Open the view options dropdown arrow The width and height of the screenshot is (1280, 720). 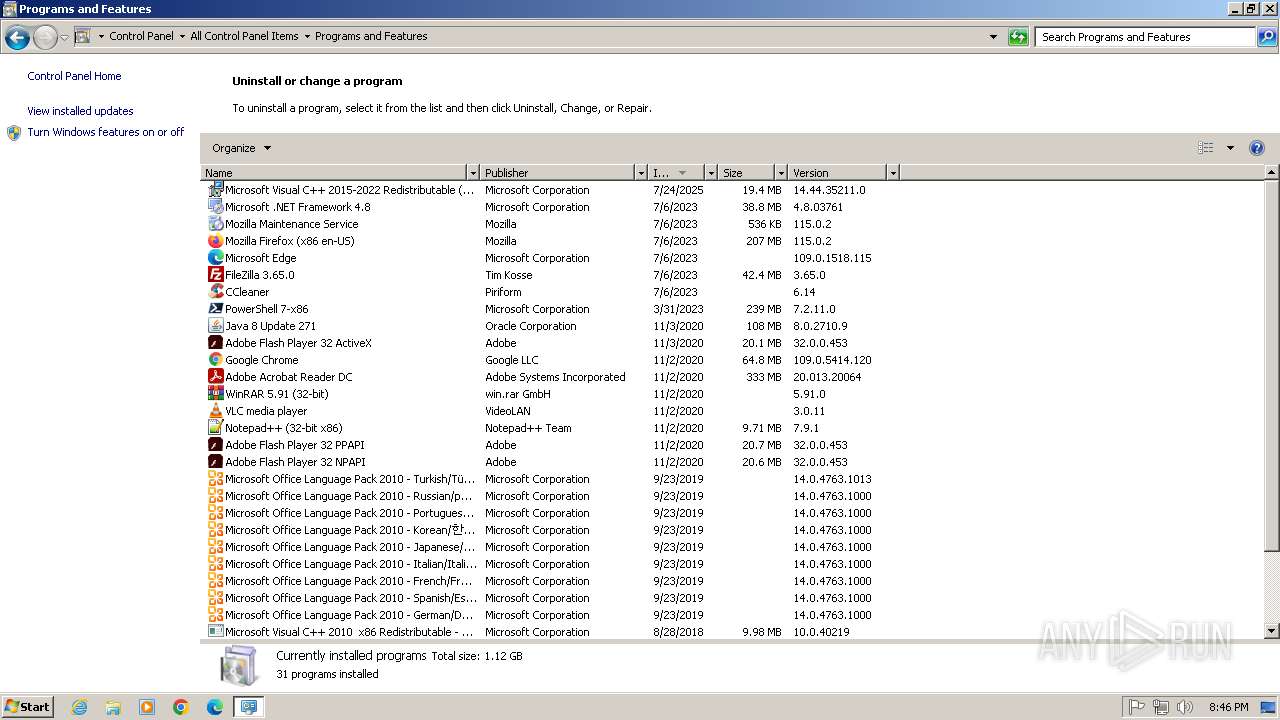[x=1230, y=148]
